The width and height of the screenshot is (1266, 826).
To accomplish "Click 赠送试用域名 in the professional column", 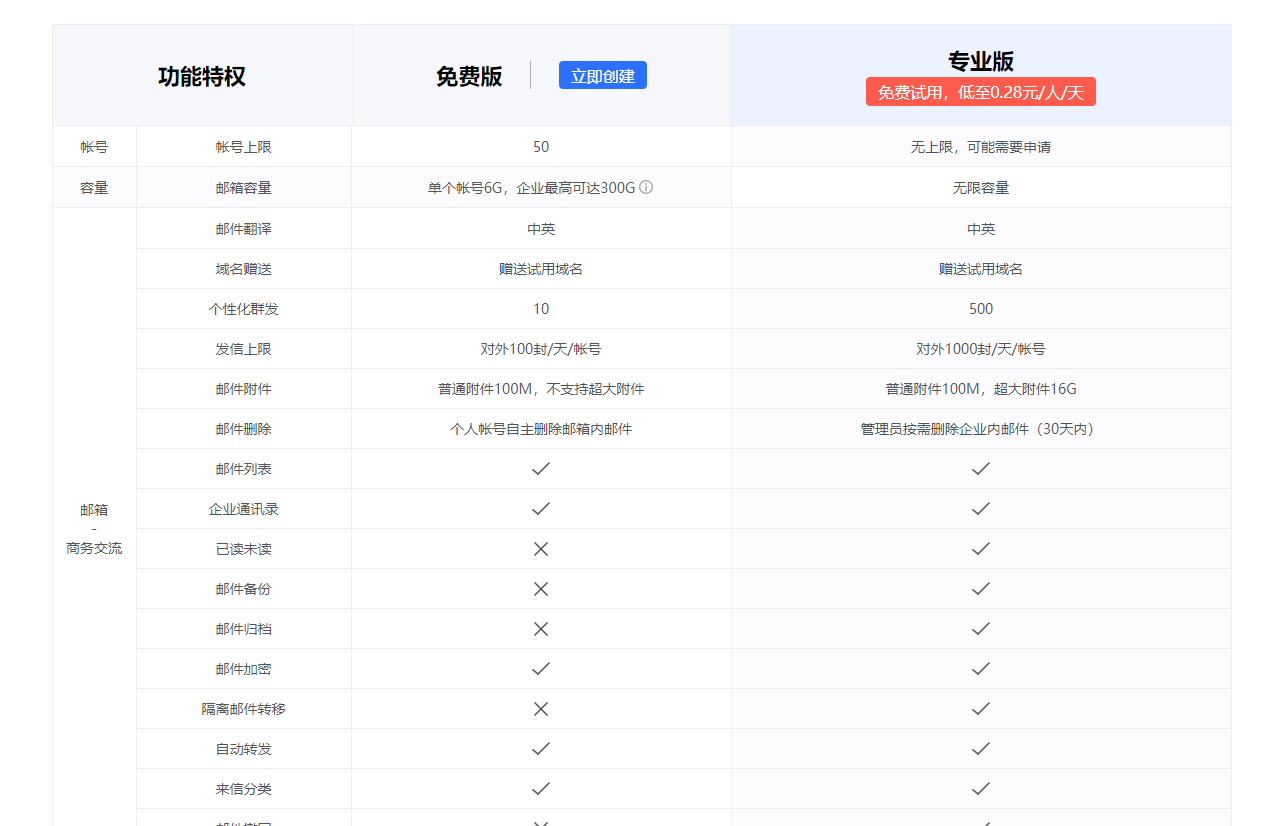I will click(981, 269).
